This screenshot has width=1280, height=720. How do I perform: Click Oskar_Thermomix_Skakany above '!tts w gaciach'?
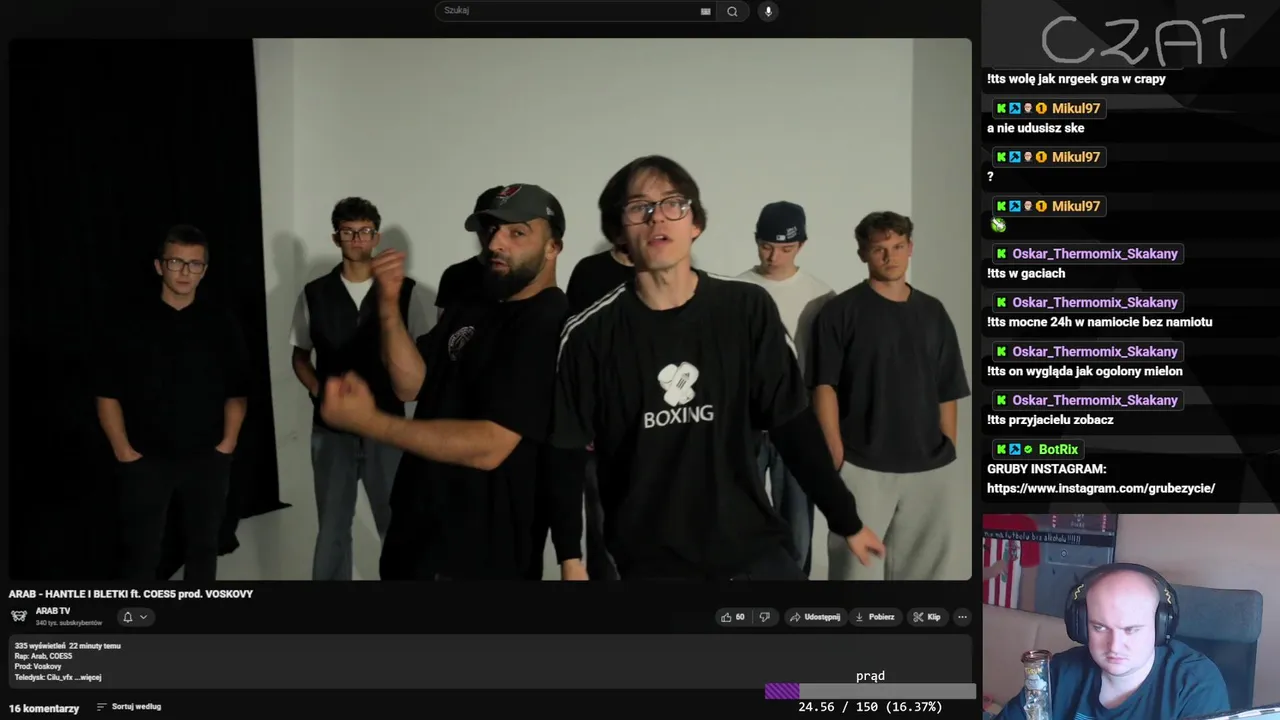[1095, 254]
